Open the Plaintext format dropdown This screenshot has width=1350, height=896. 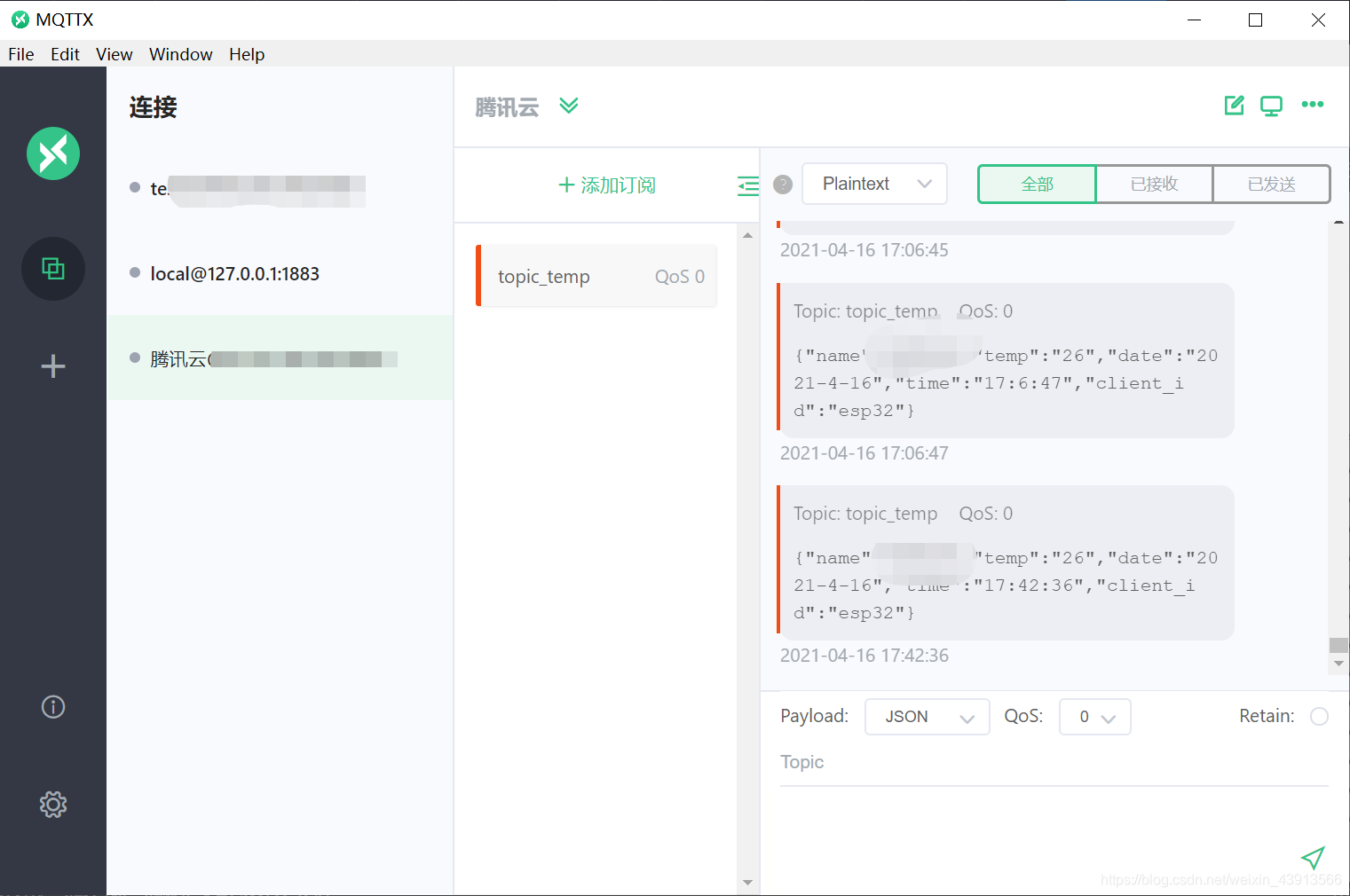874,184
